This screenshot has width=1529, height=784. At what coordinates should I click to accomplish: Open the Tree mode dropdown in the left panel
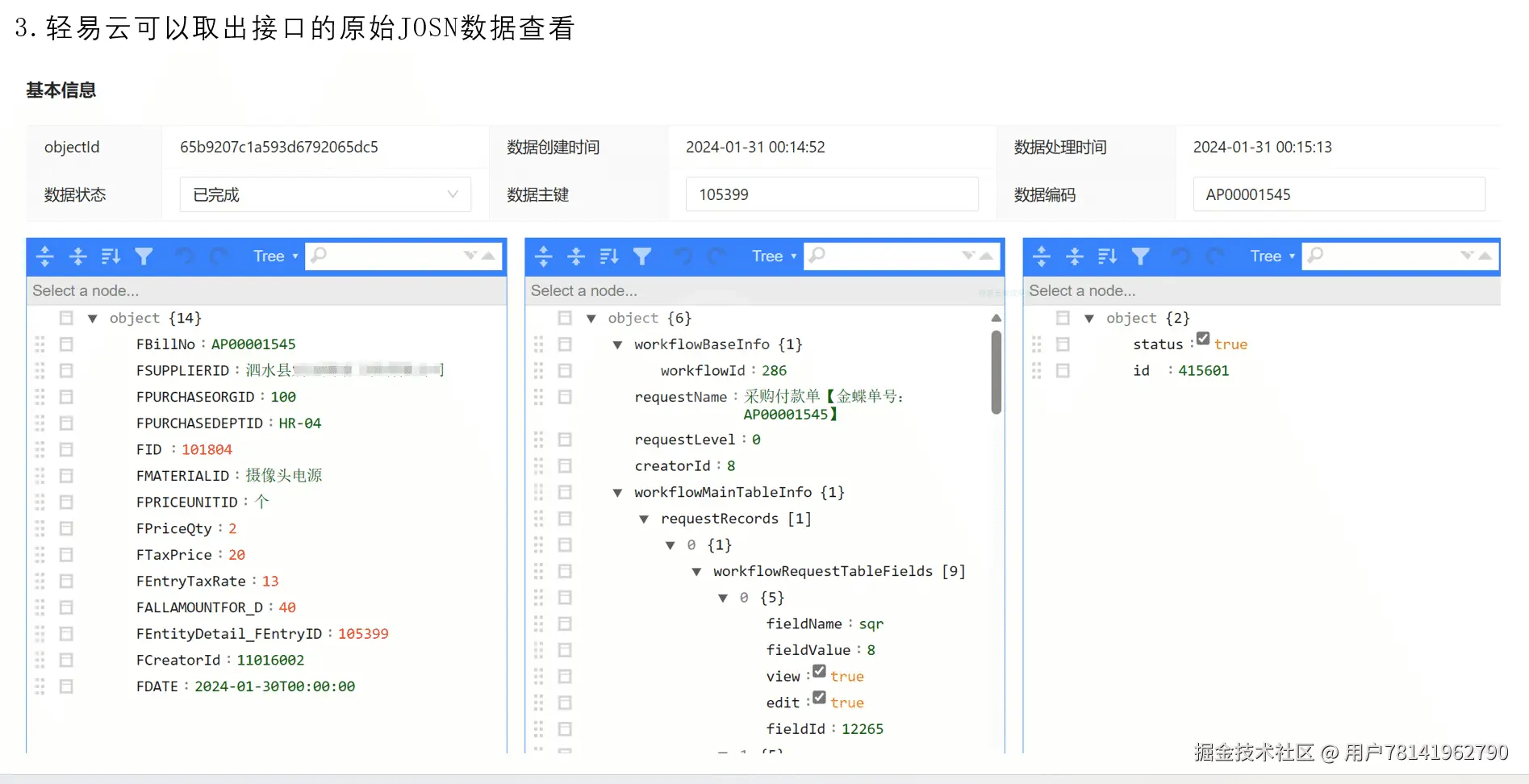[275, 256]
